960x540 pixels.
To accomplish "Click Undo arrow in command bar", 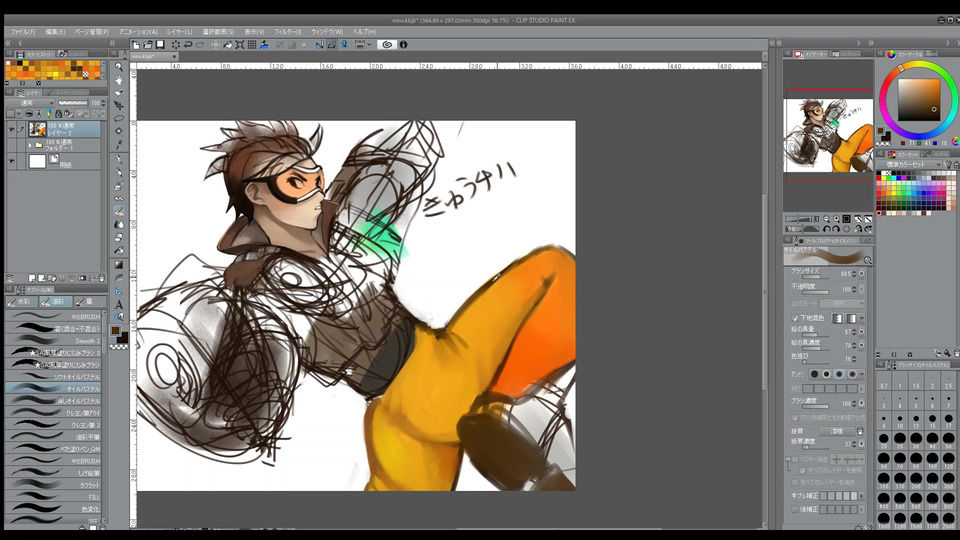I will pyautogui.click(x=188, y=45).
